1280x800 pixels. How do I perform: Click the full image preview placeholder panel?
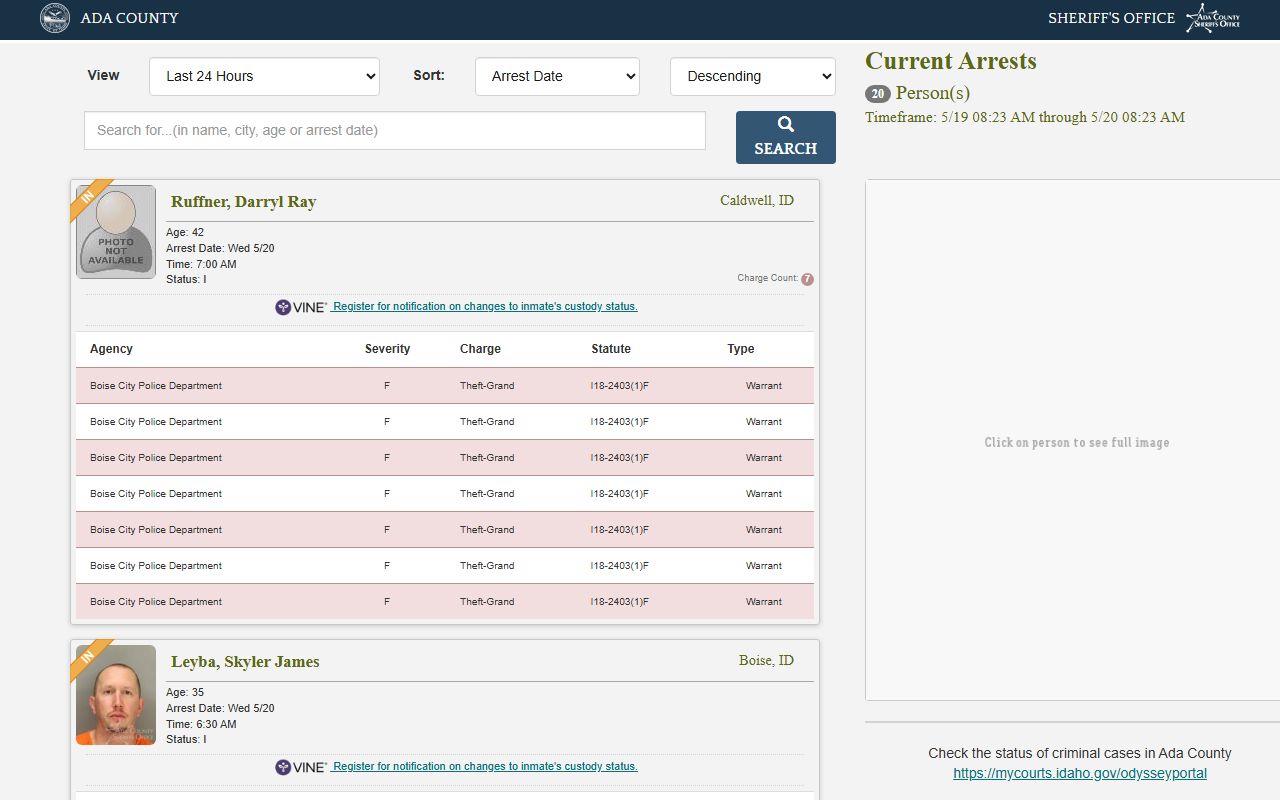point(1072,440)
